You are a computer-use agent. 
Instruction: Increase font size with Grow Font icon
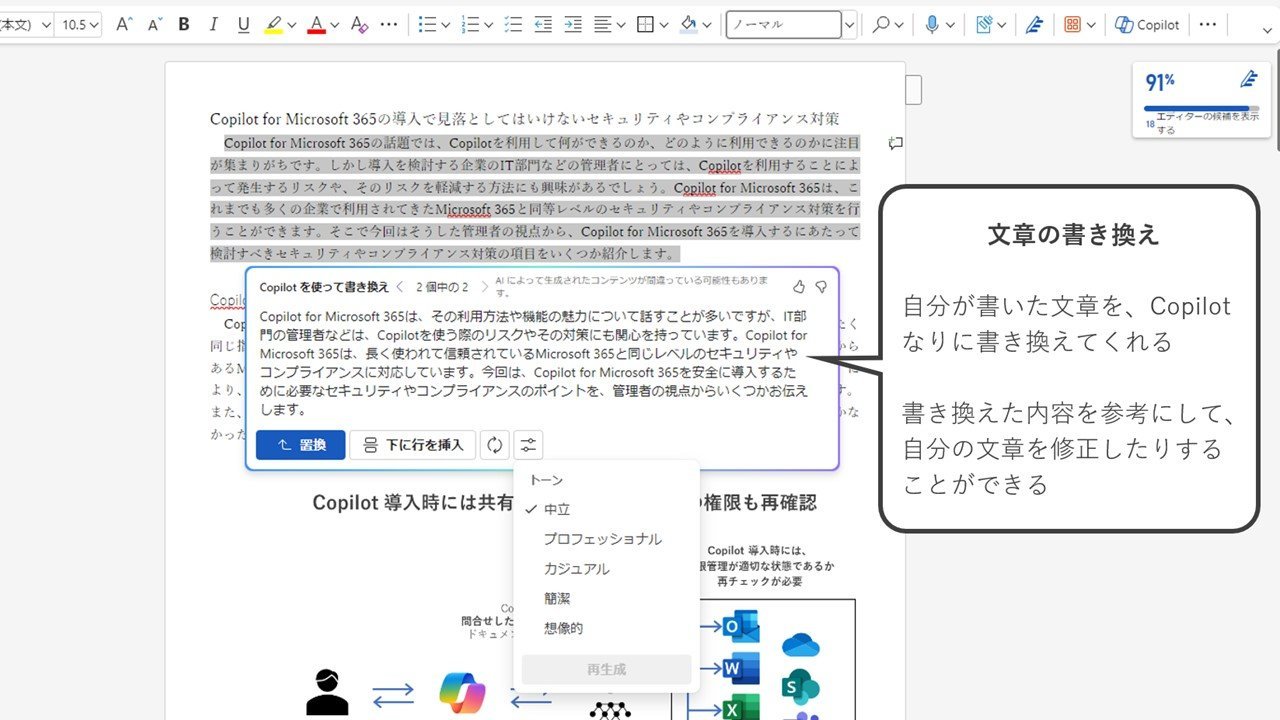coord(124,24)
